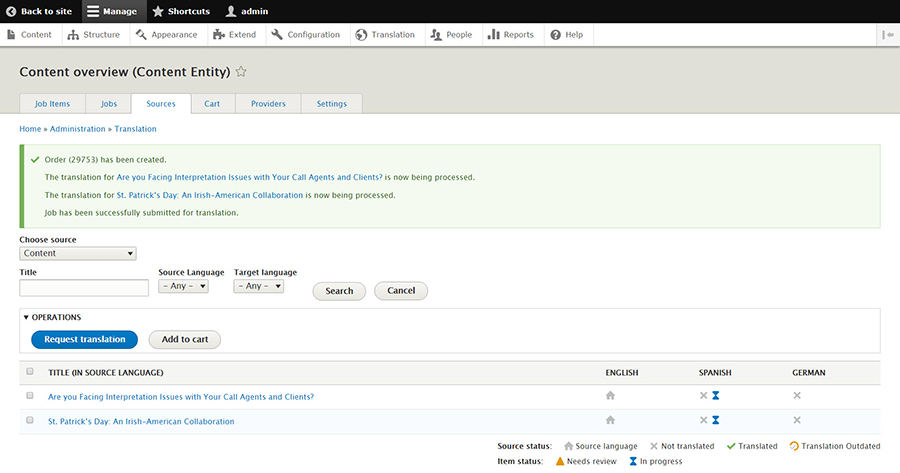The height and width of the screenshot is (473, 900).
Task: Click the Translation Outdated legend icon
Action: pyautogui.click(x=794, y=446)
